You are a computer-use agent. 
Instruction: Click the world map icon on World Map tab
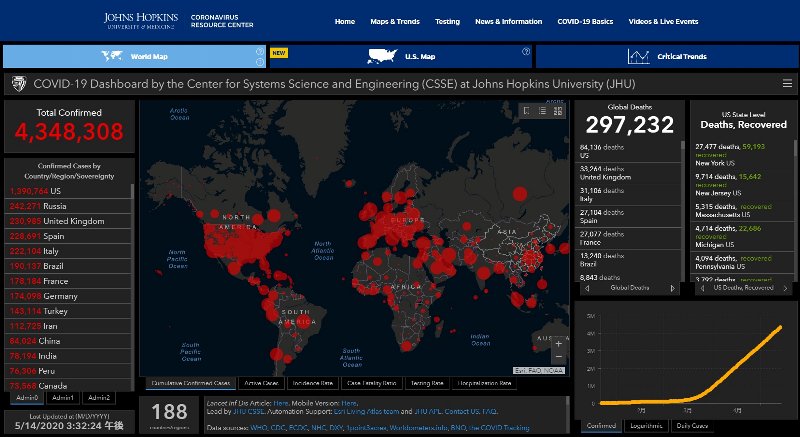tap(112, 56)
